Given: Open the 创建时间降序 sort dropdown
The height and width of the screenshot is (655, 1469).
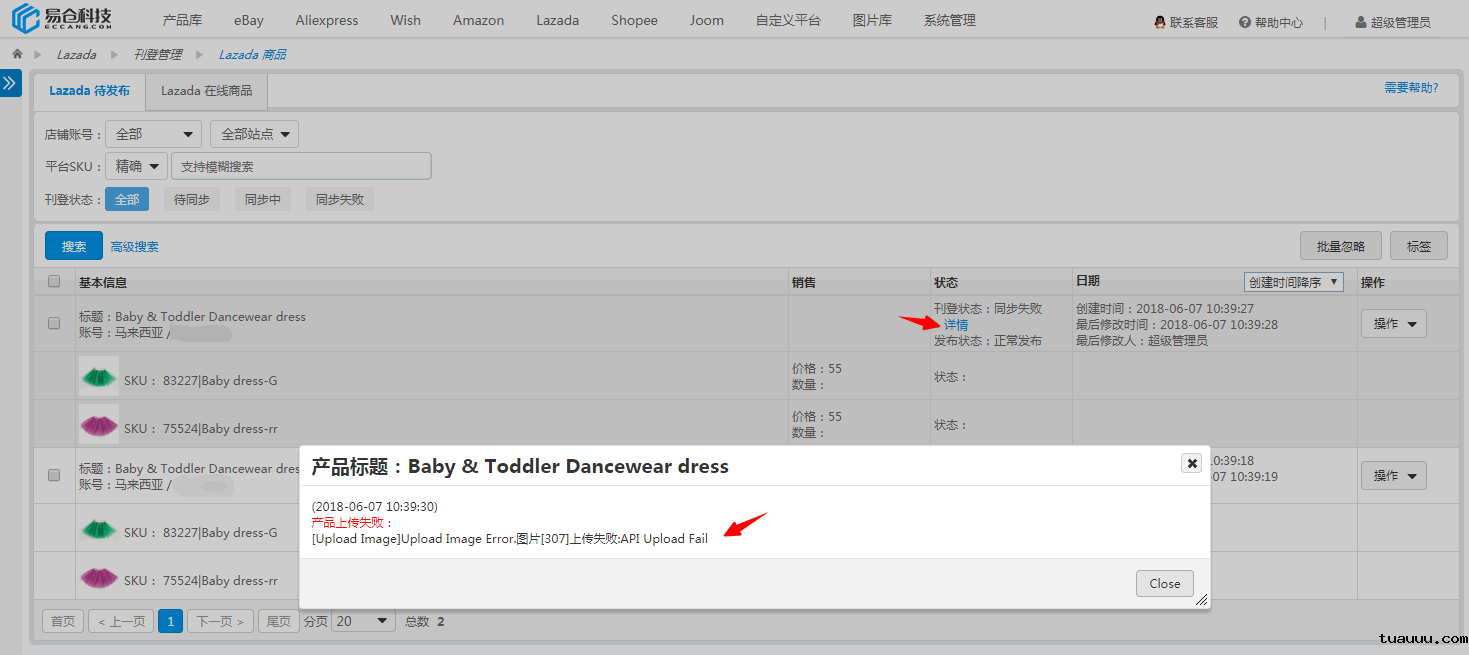Looking at the screenshot, I should click(x=1293, y=282).
